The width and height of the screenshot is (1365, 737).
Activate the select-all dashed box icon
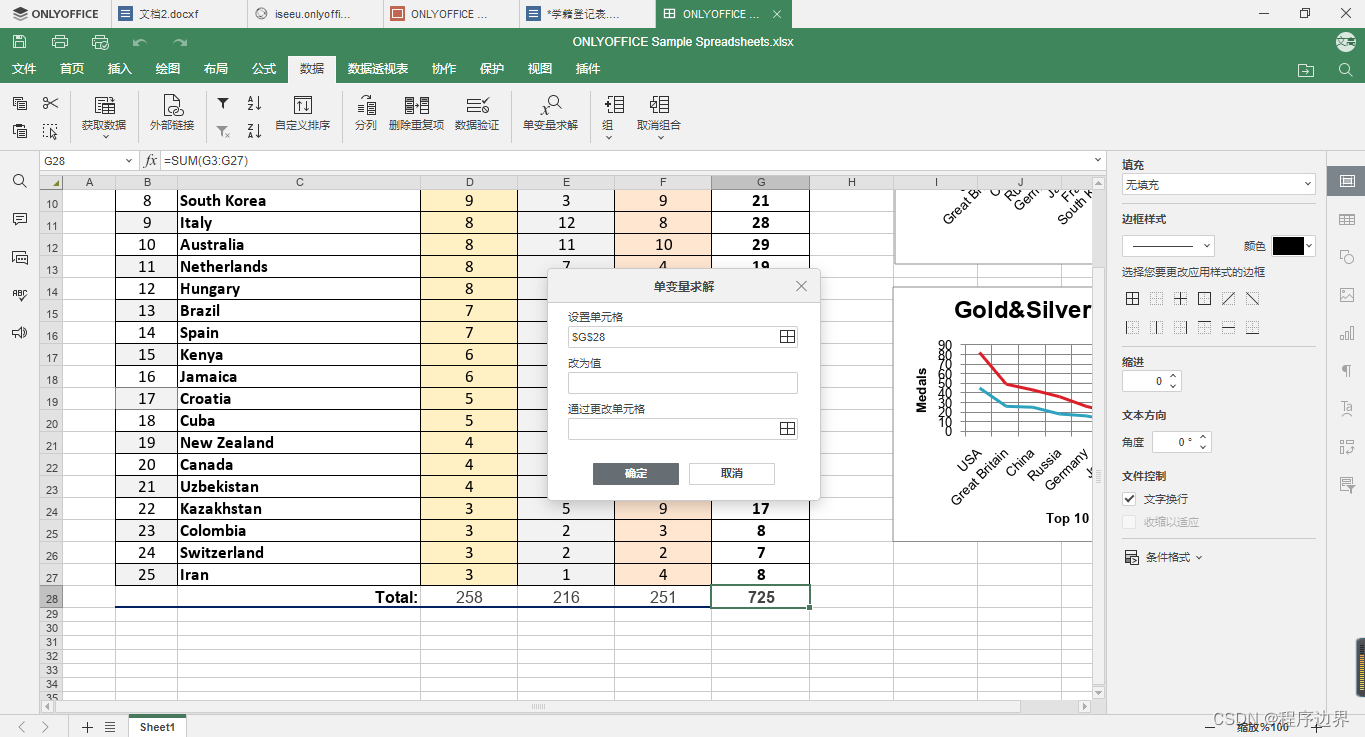click(x=51, y=131)
